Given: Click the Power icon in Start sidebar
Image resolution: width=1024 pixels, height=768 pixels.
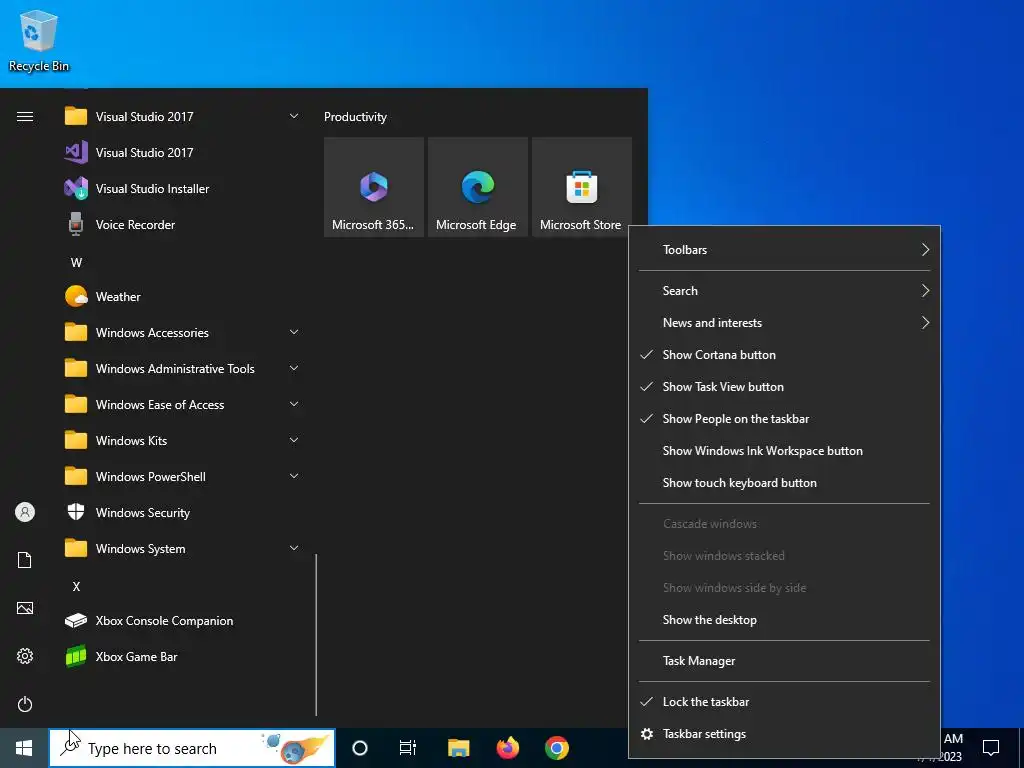Looking at the screenshot, I should (25, 704).
